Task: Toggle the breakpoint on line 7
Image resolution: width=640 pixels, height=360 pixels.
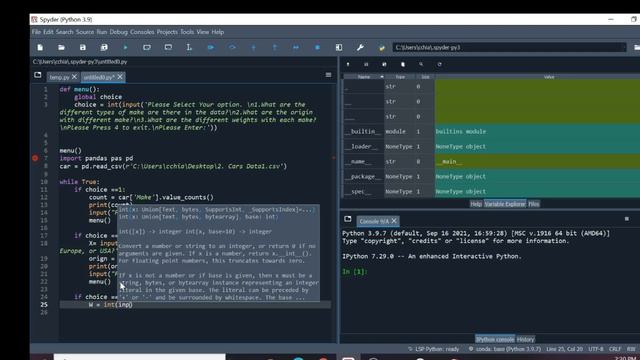Action: pyautogui.click(x=35, y=158)
